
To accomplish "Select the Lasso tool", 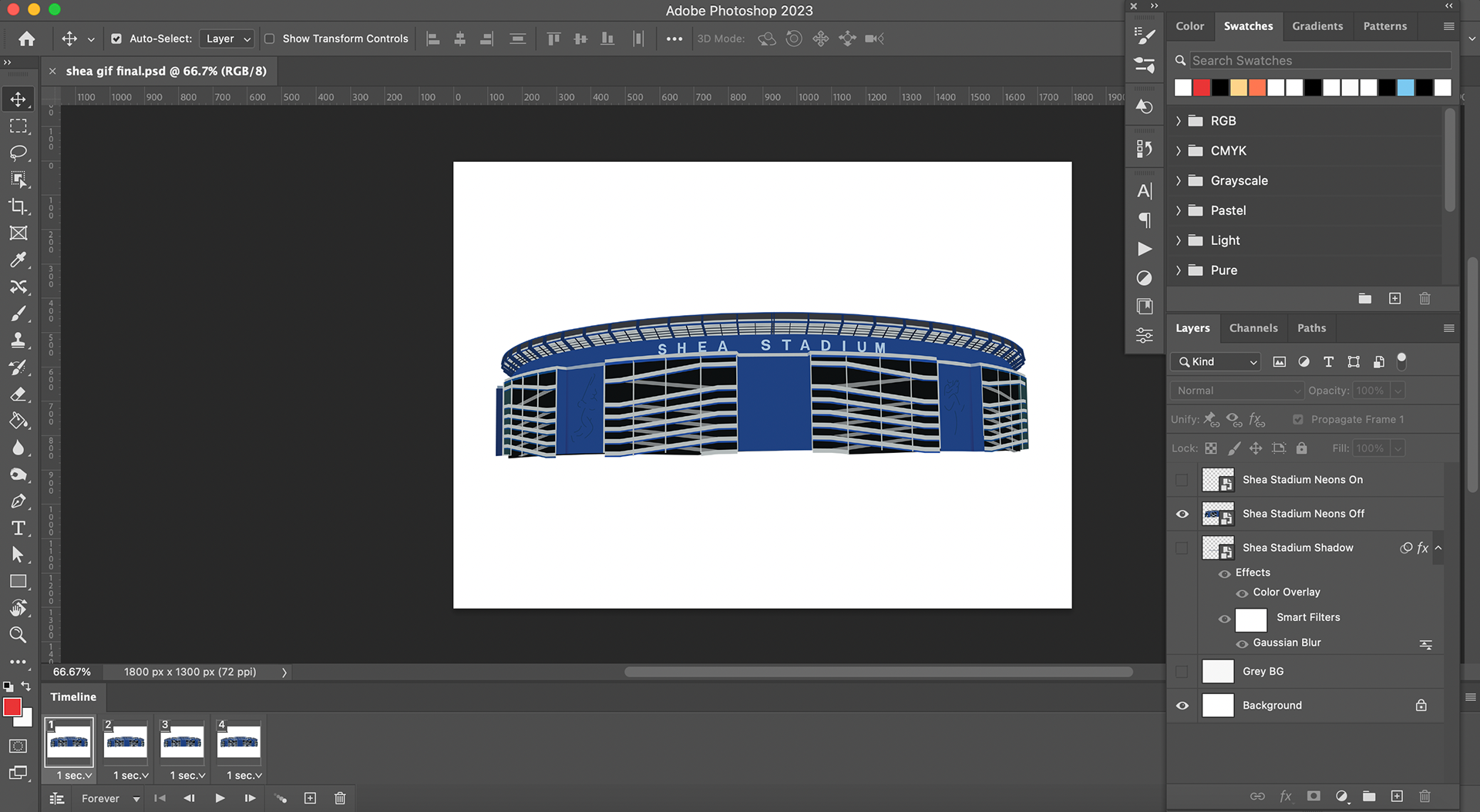I will (18, 153).
